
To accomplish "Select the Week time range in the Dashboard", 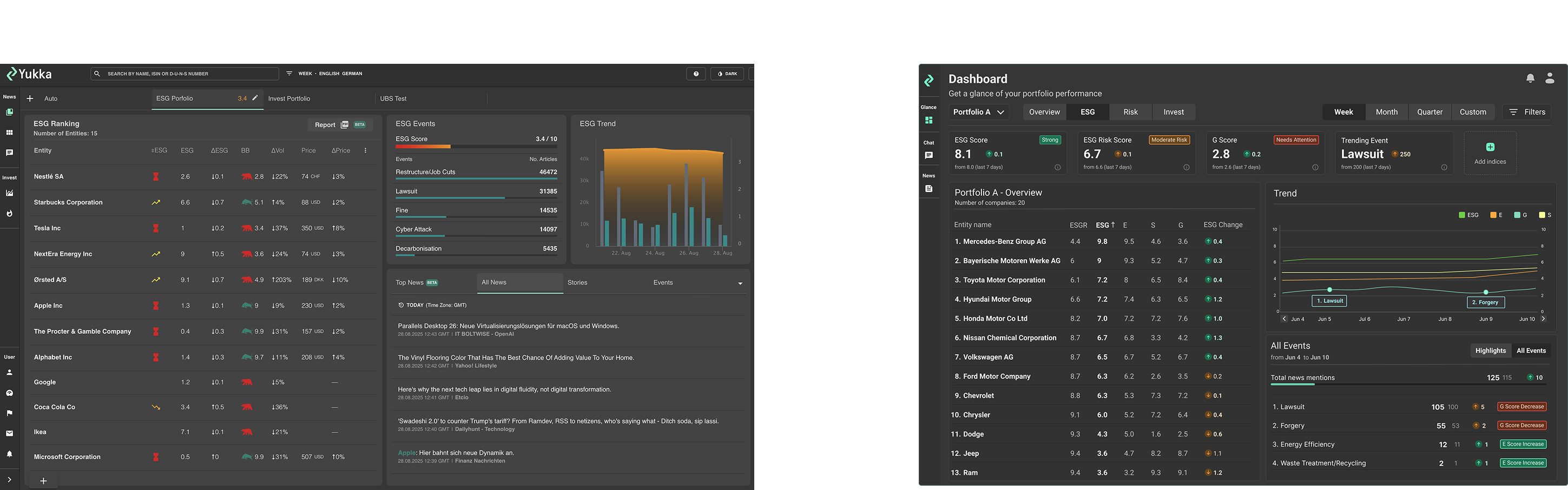I will tap(1343, 112).
